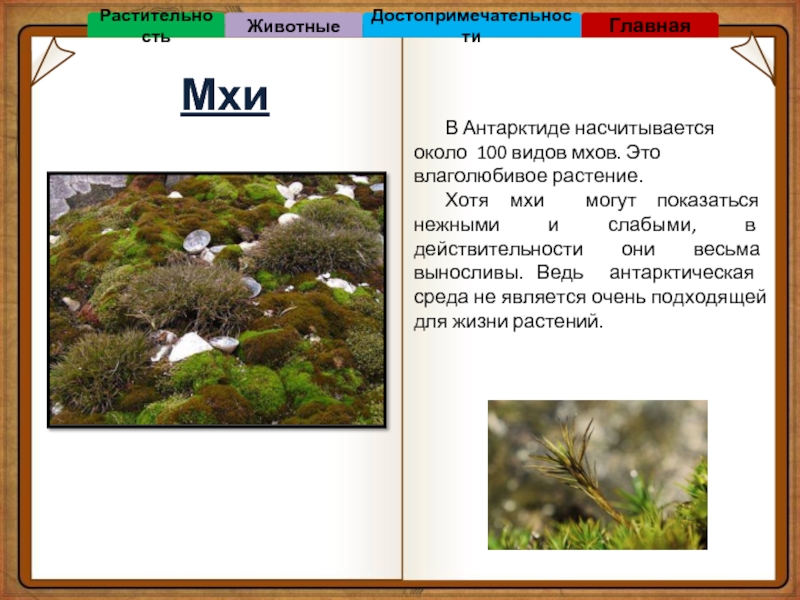
Task: Click the text 'около 100 видов мхов'
Action: click(x=516, y=152)
